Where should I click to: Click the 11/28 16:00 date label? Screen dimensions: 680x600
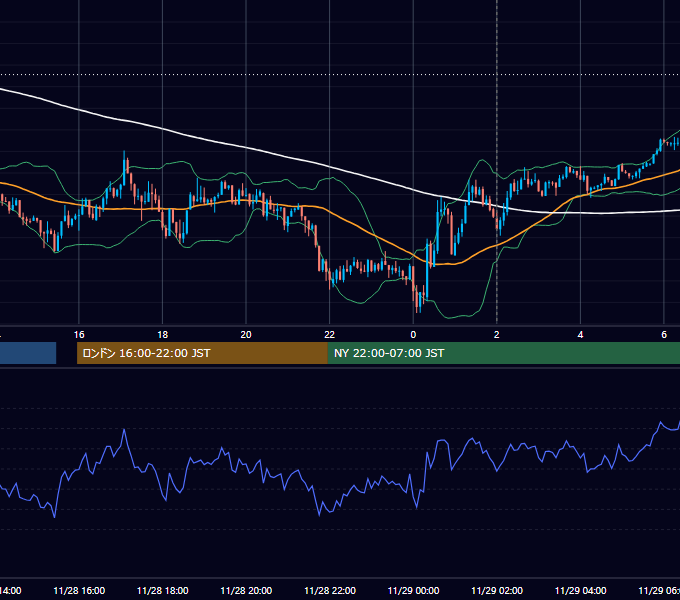click(79, 591)
